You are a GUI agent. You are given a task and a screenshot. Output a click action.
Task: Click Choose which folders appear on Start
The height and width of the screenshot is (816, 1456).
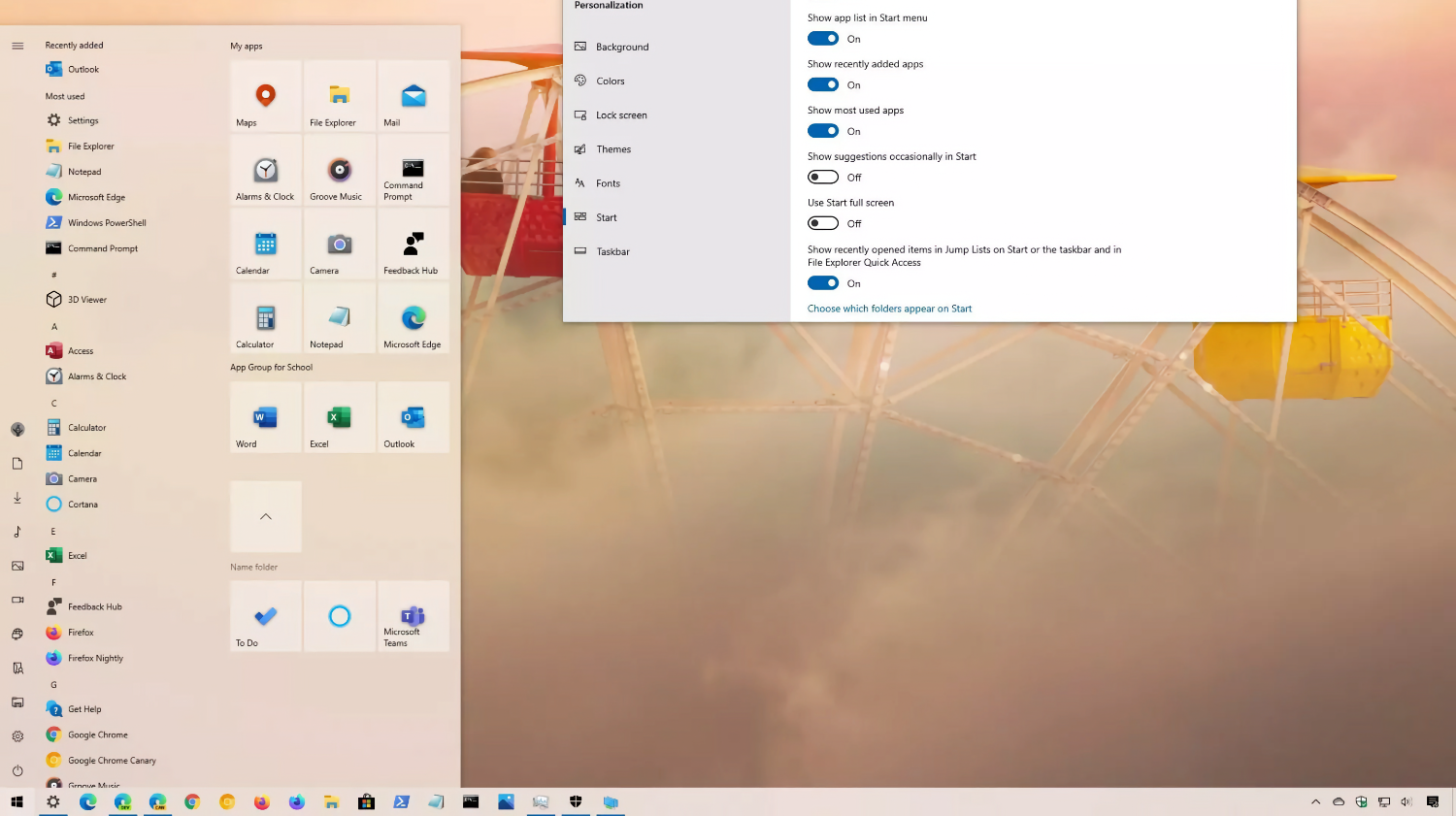889,309
